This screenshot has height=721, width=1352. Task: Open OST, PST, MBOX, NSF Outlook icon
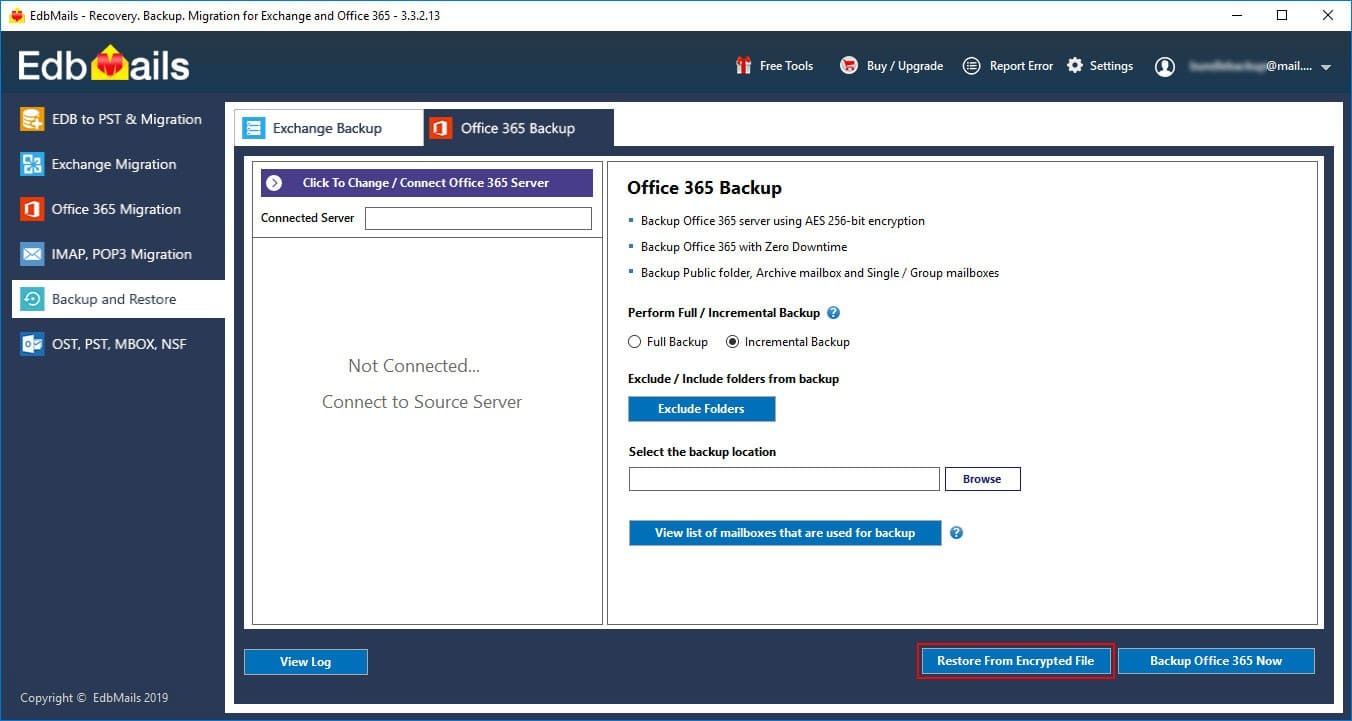coord(33,344)
